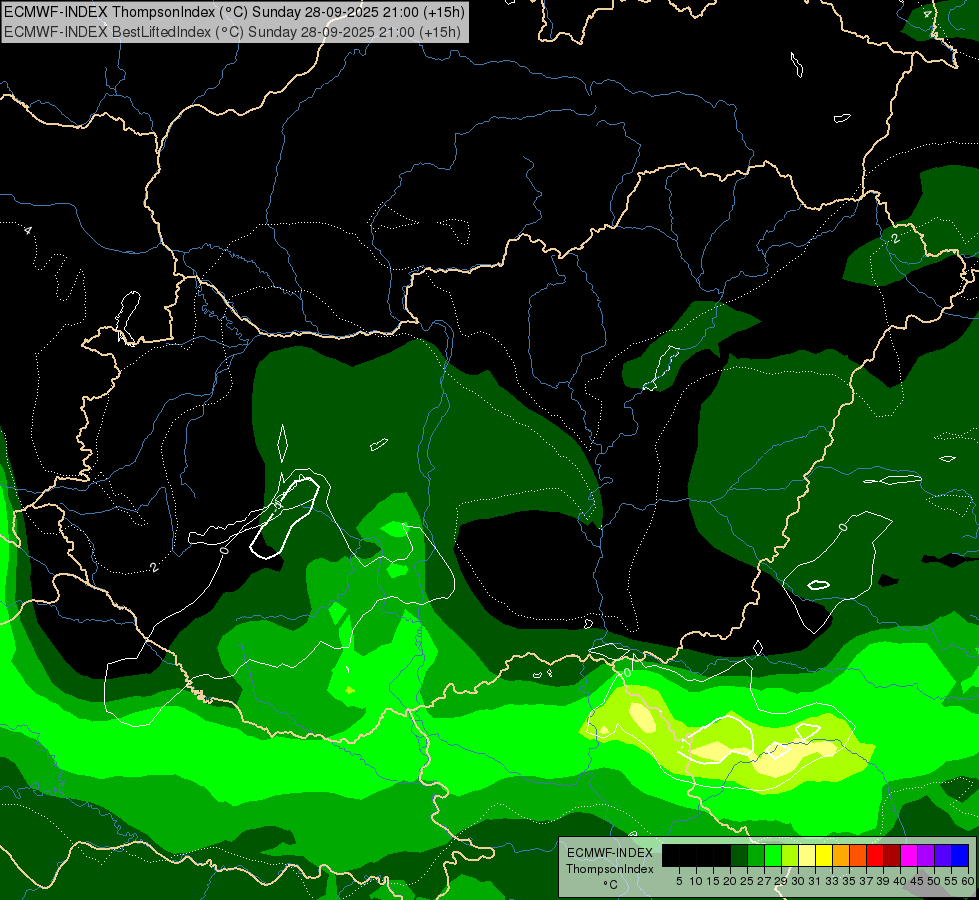Click the legend tick value 20
The width and height of the screenshot is (979, 900).
coord(730,881)
